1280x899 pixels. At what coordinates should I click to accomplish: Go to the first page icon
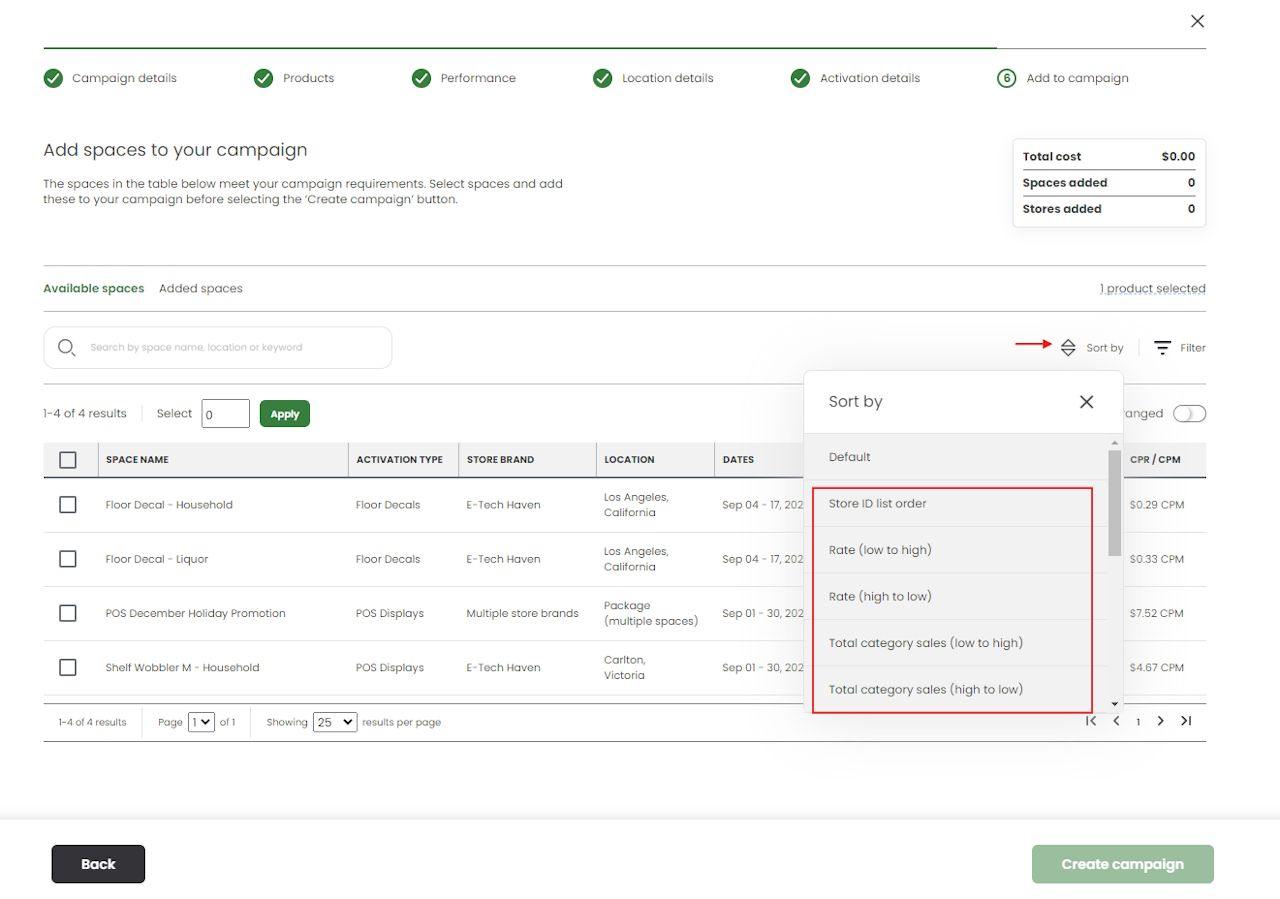[1091, 721]
